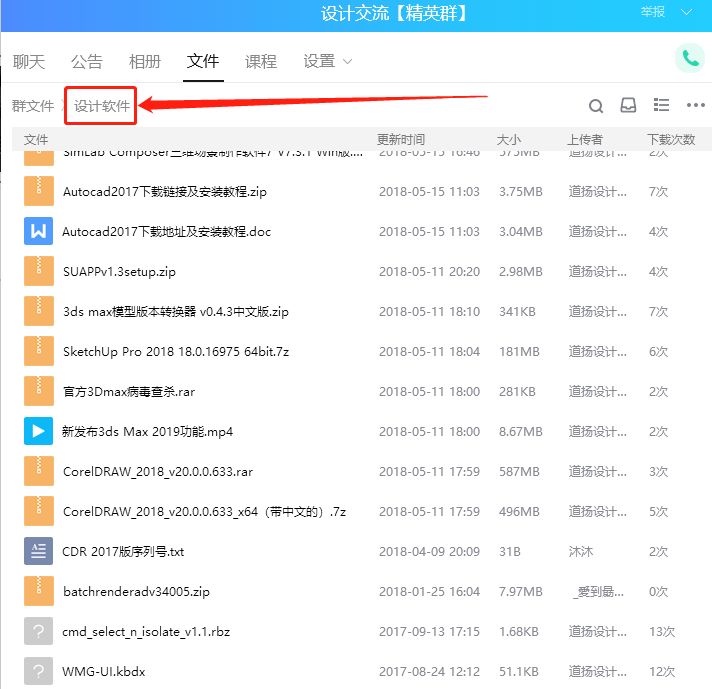Viewport: 712px width, 689px height.
Task: Open the 设置 tab
Action: point(319,61)
